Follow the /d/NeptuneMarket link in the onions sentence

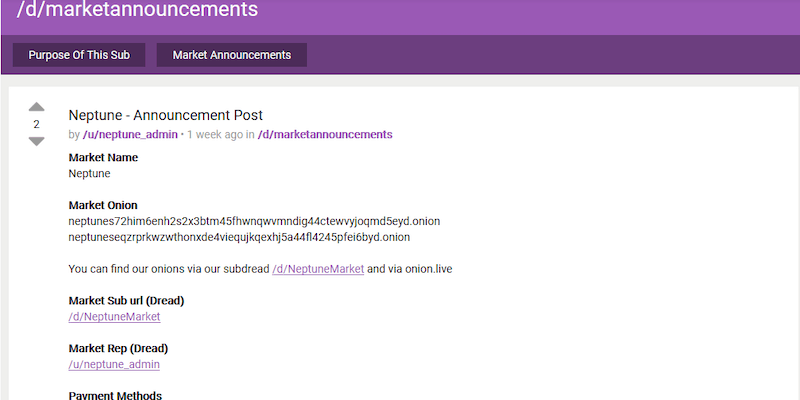pos(318,269)
